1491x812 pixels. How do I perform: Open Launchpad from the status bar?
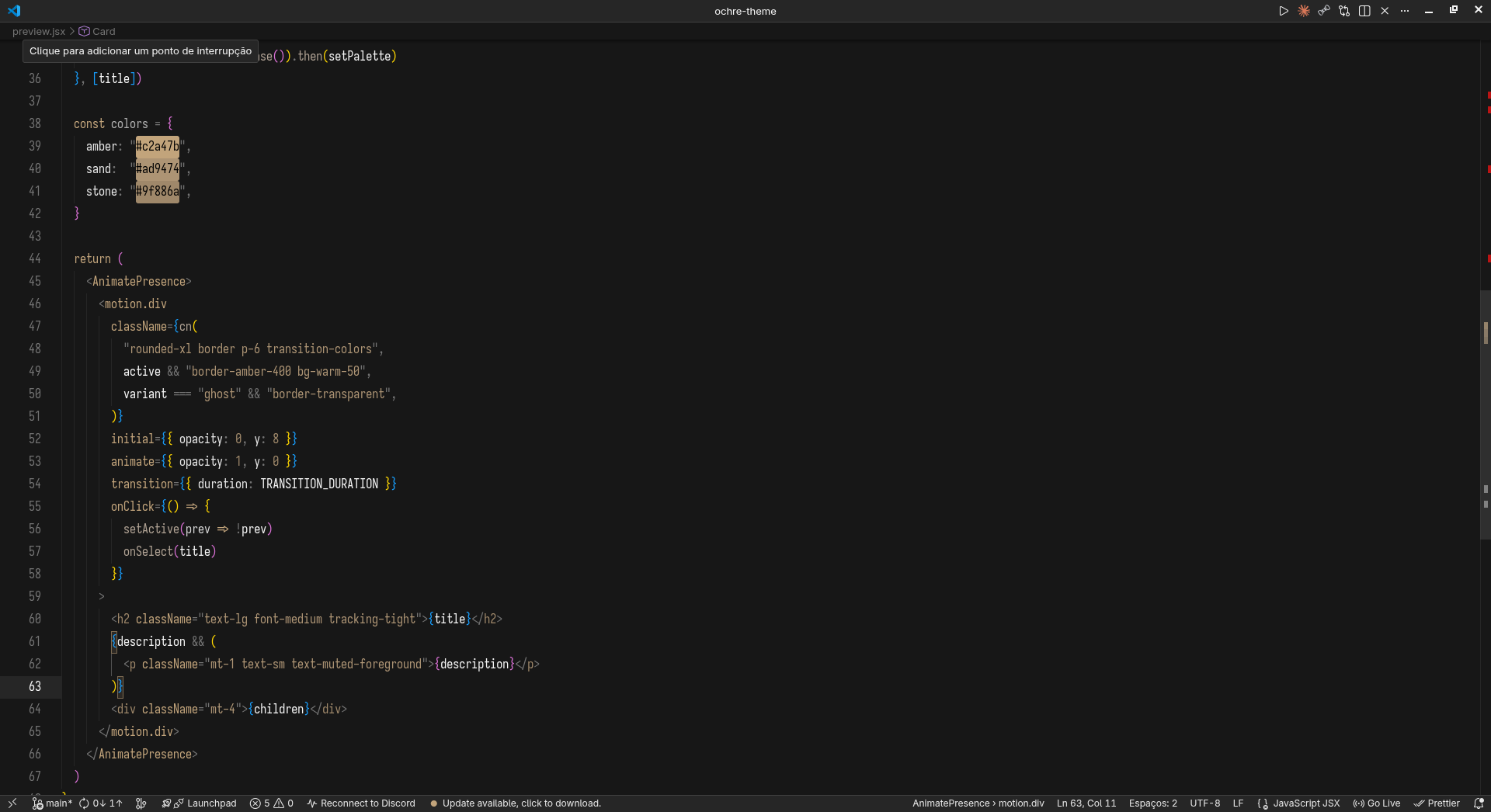tap(199, 803)
